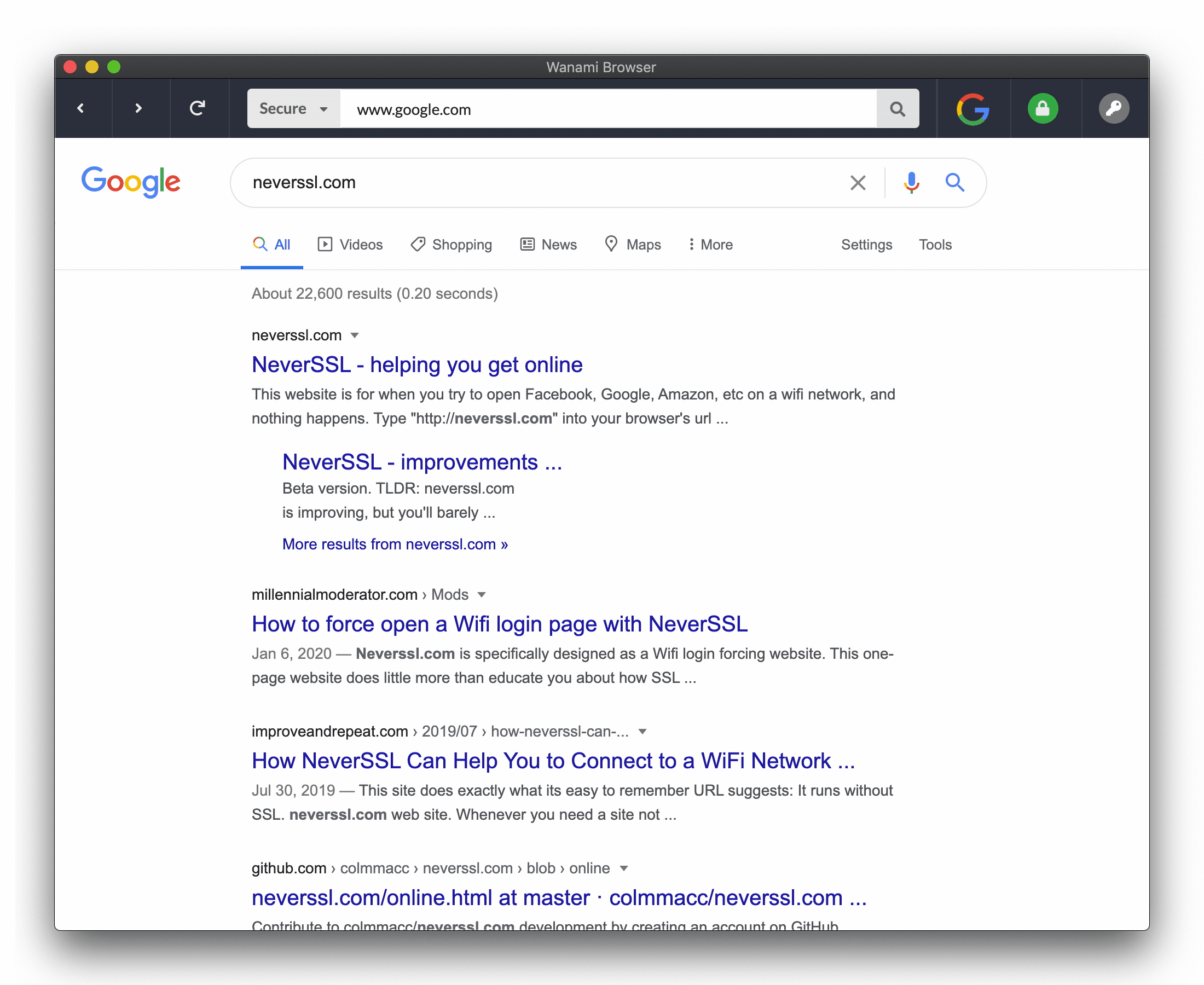Click the browser forward arrow
This screenshot has width=1204, height=985.
pos(138,108)
